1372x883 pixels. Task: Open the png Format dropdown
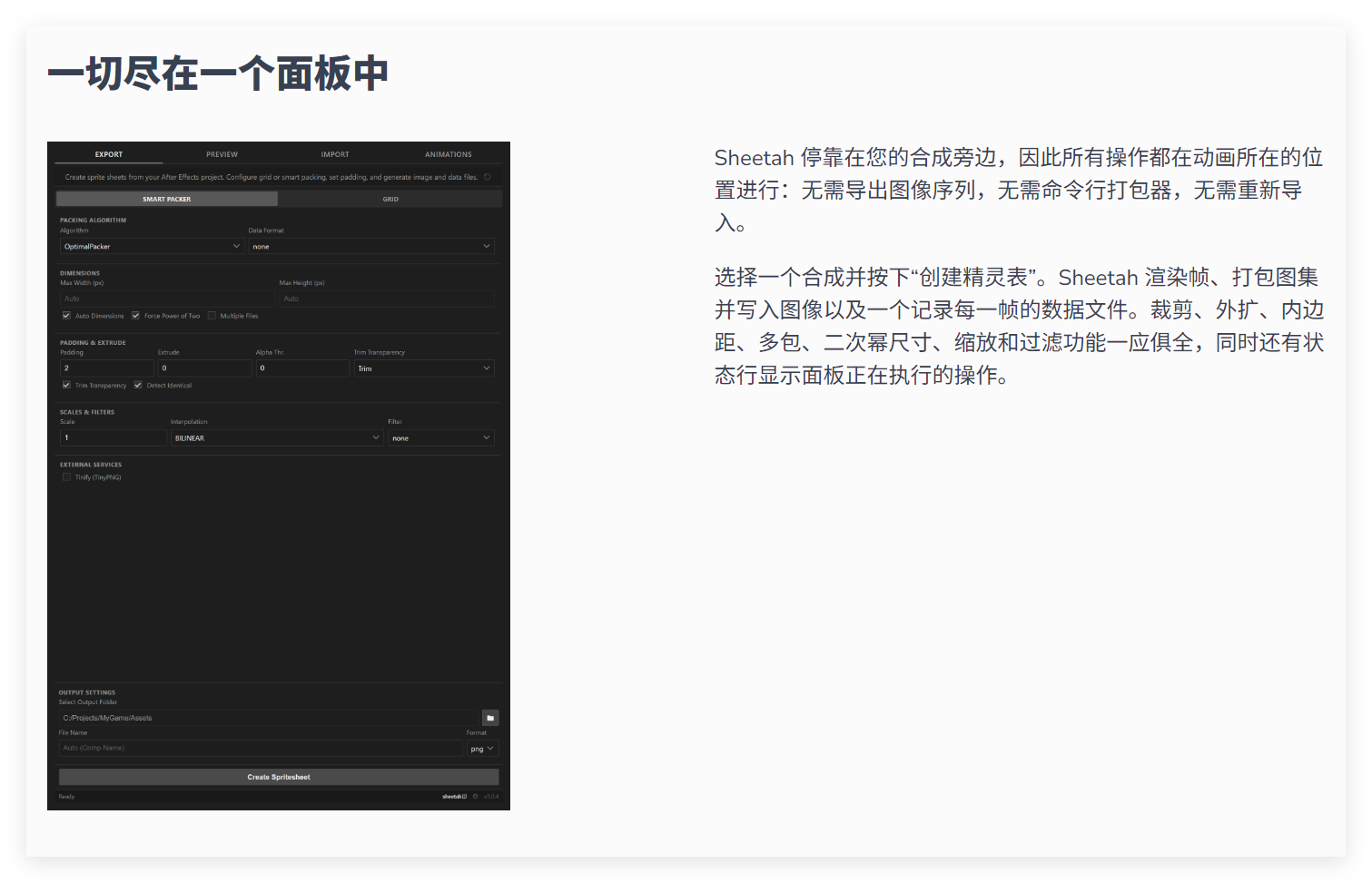pos(483,749)
